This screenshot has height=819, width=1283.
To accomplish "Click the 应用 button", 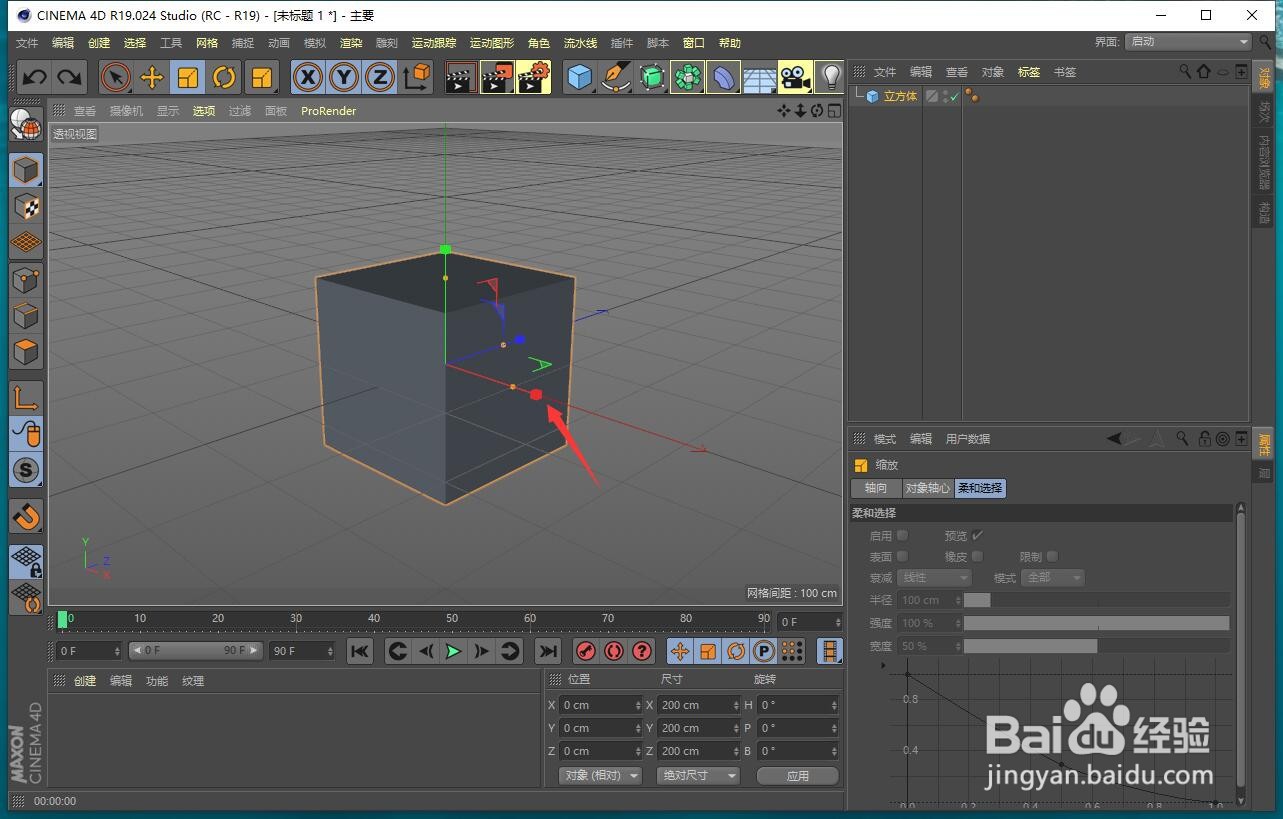I will pyautogui.click(x=797, y=775).
